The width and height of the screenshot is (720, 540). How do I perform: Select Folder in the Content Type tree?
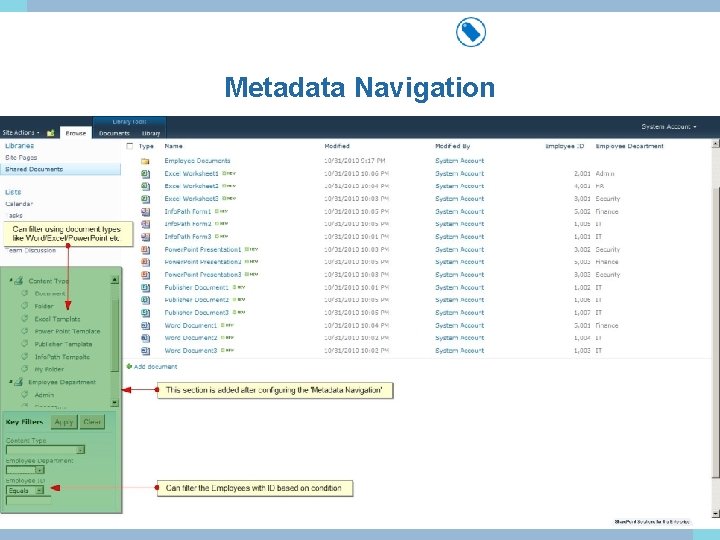pyautogui.click(x=44, y=306)
